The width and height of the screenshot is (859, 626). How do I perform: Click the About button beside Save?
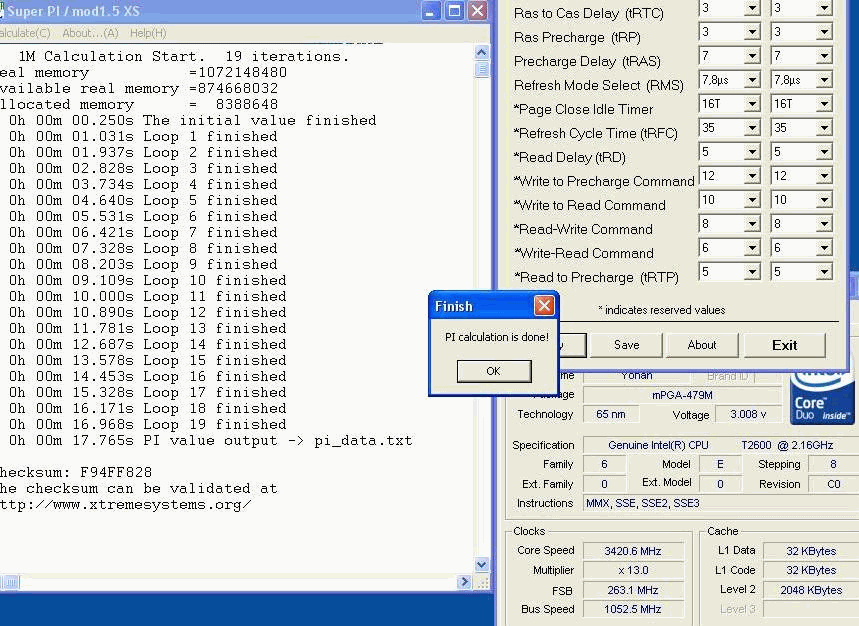tap(702, 345)
